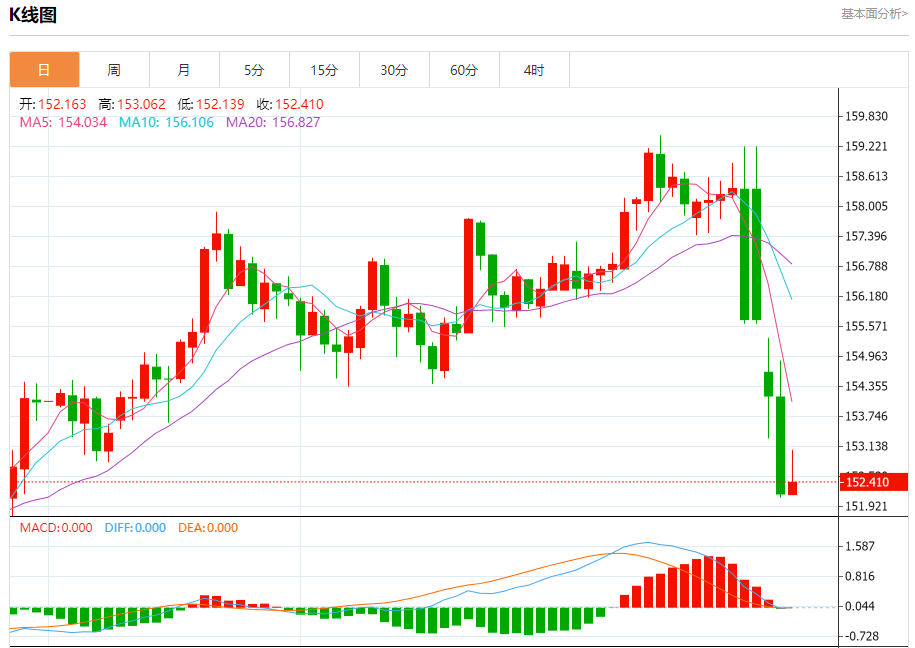915x648 pixels.
Task: Open the 5分 interval tab
Action: tap(254, 70)
